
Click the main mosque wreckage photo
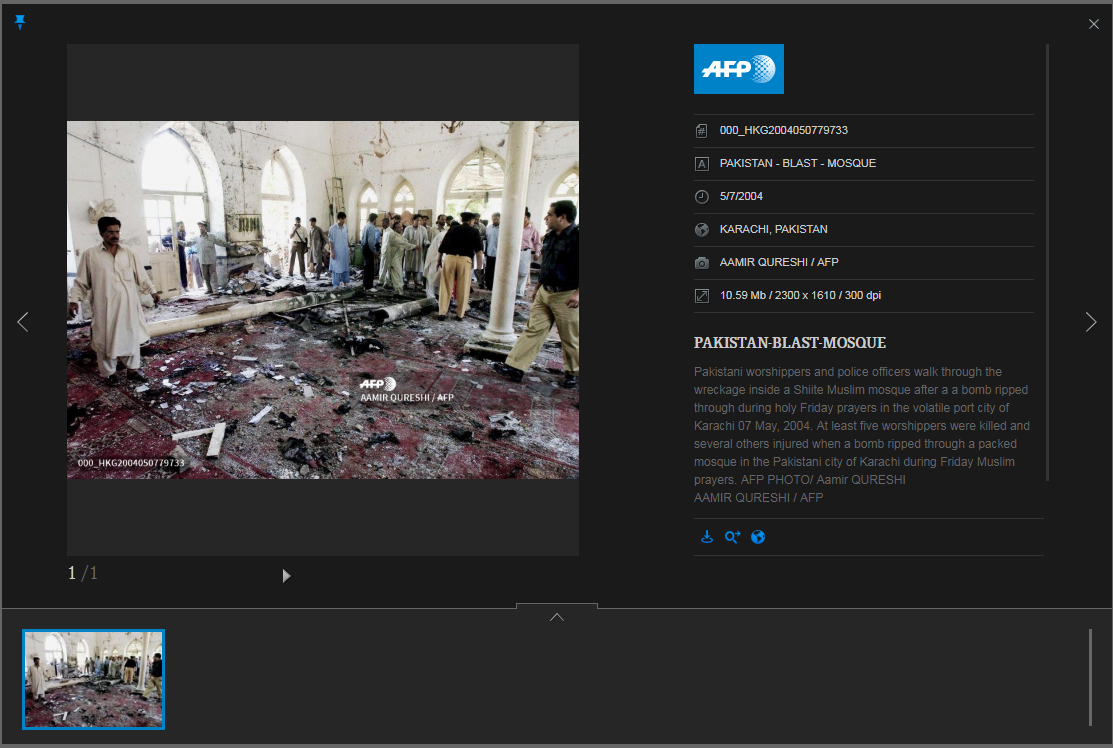point(323,299)
